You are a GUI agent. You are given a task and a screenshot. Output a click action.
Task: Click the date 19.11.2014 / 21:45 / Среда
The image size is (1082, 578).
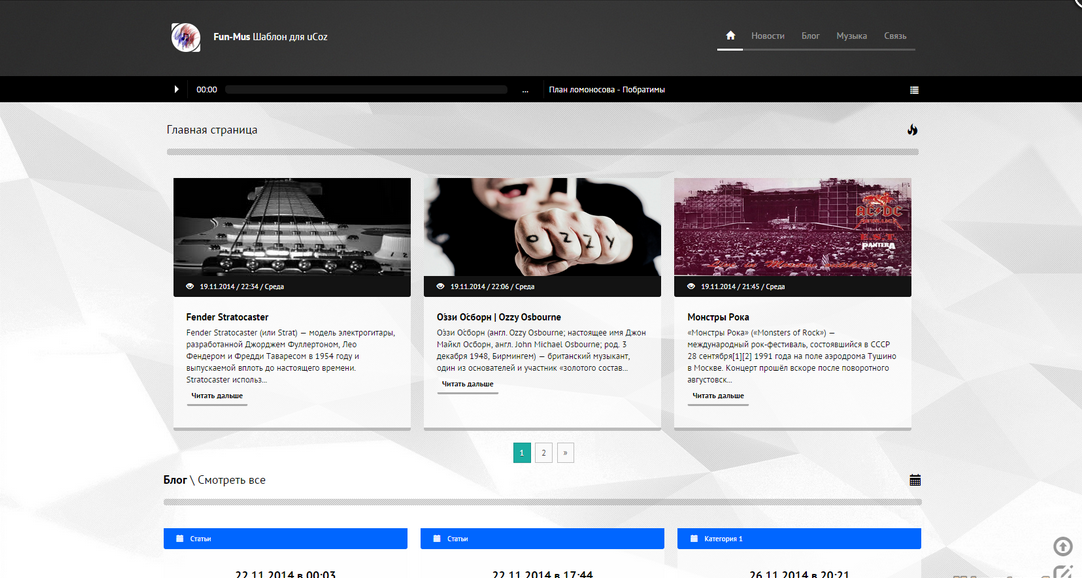coord(742,286)
